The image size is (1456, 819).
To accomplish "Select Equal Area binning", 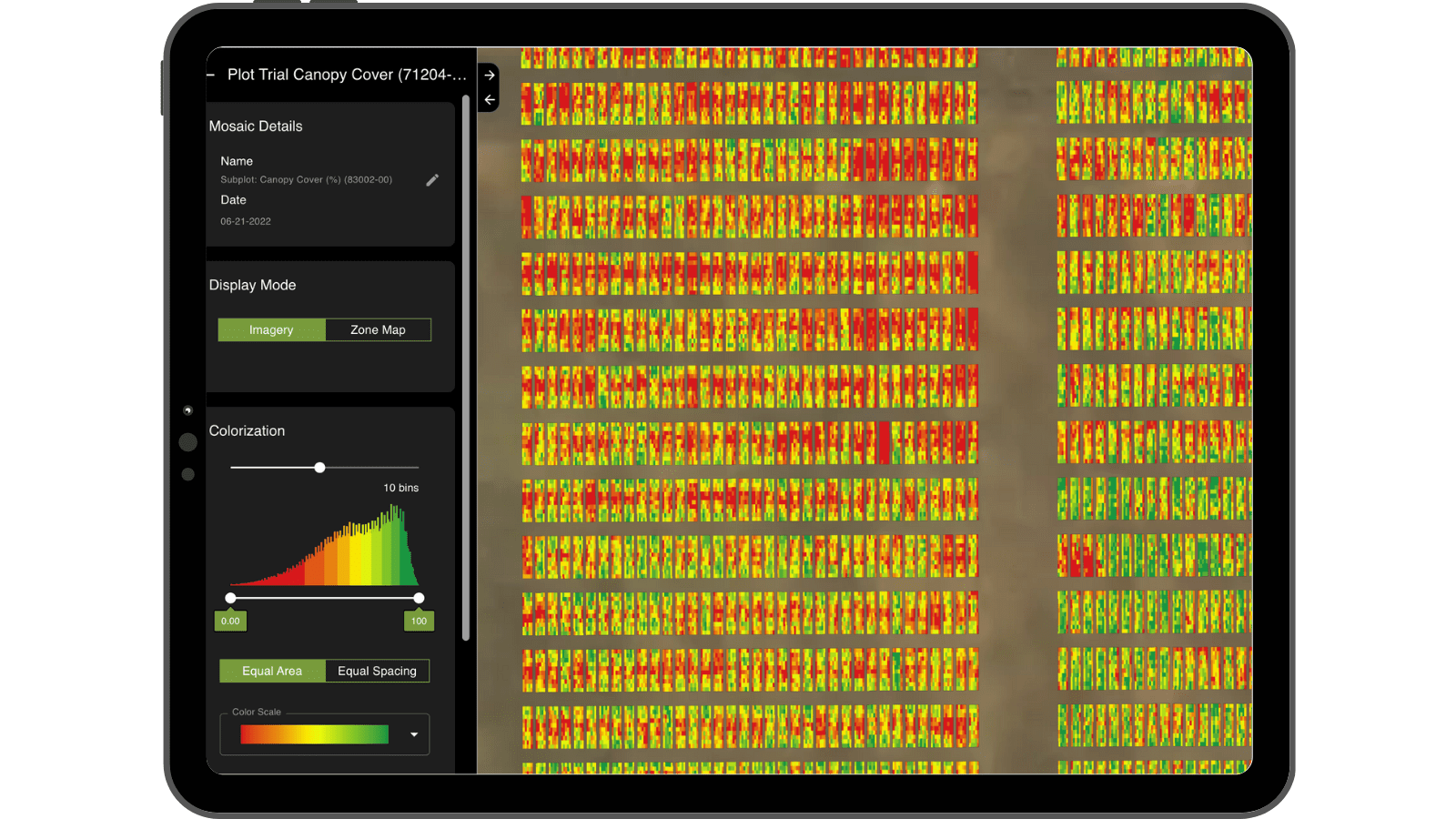I will [272, 671].
